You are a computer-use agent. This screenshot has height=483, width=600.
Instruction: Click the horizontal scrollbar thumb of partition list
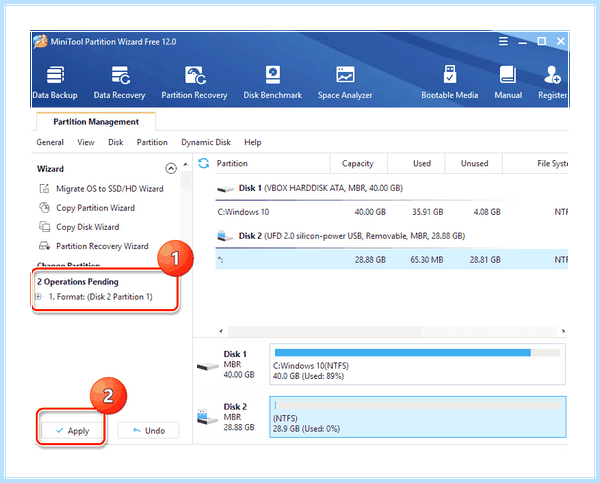coord(324,331)
